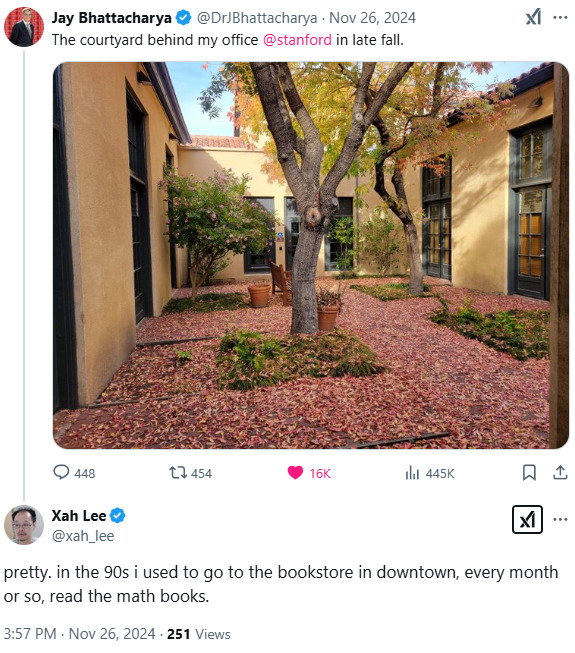Enlarge the Stanford courtyard photo

pyautogui.click(x=311, y=255)
